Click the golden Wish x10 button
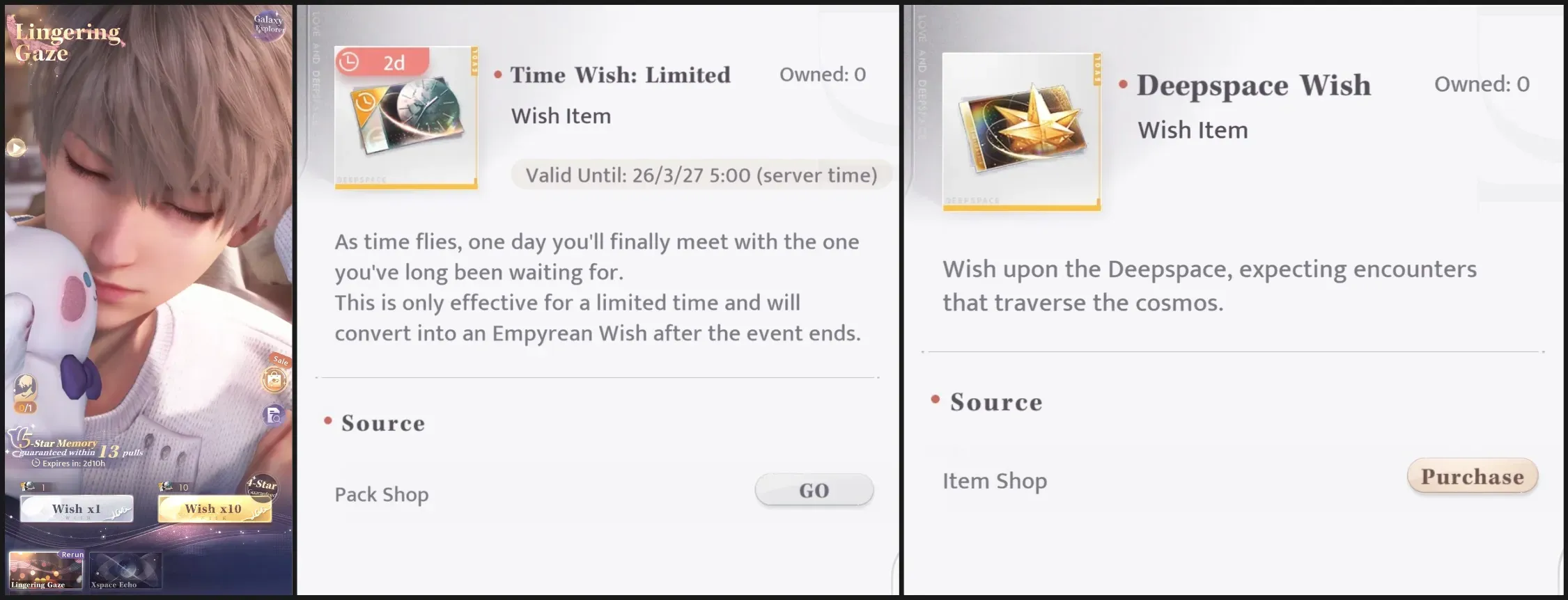The width and height of the screenshot is (1568, 600). coord(215,509)
